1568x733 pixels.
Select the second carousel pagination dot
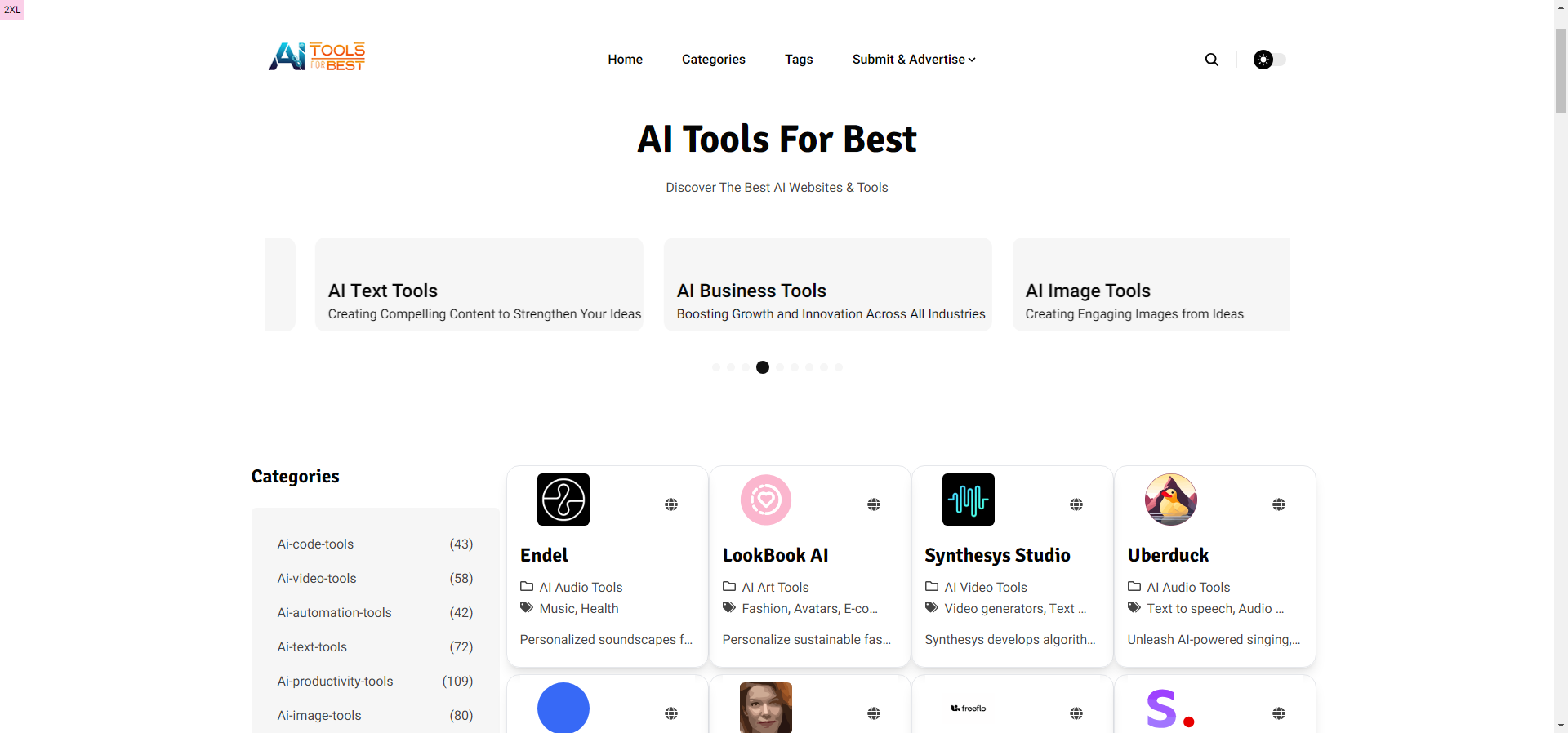[x=731, y=367]
